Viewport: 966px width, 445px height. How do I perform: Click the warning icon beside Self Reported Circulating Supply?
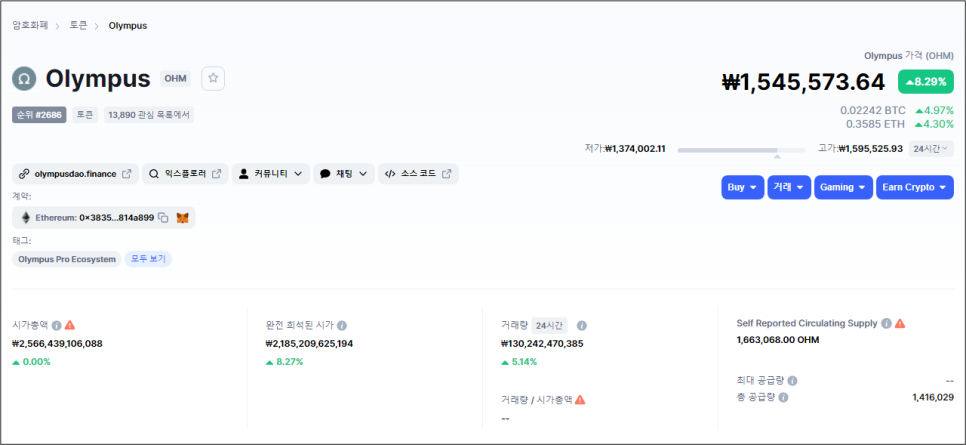[900, 323]
